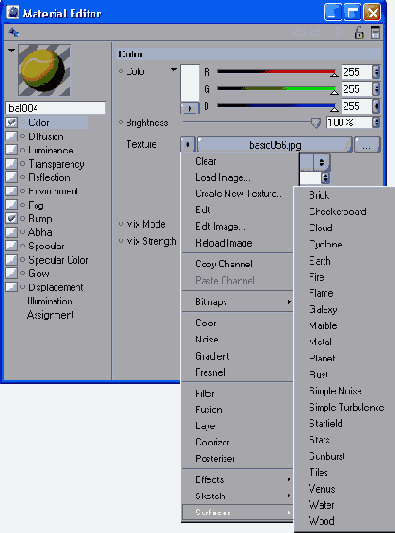Click the basic066.jpg texture button
The image size is (395, 533).
275,145
